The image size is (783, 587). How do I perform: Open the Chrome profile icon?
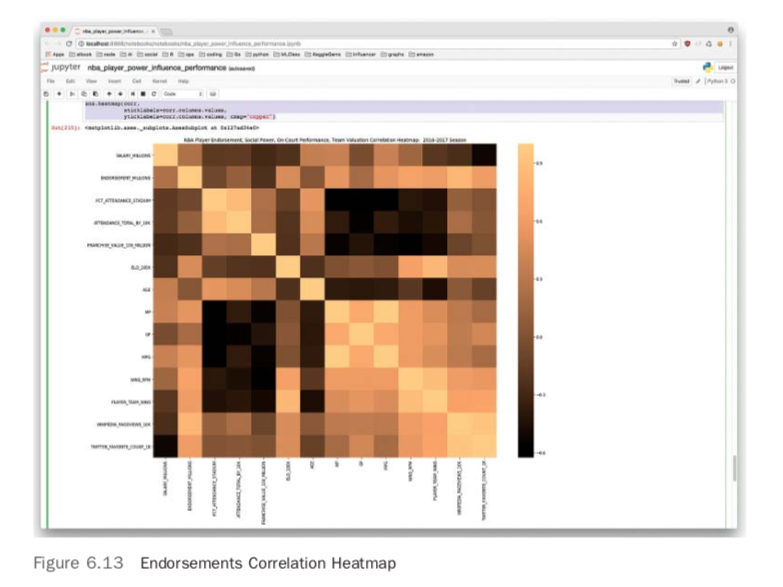point(731,30)
